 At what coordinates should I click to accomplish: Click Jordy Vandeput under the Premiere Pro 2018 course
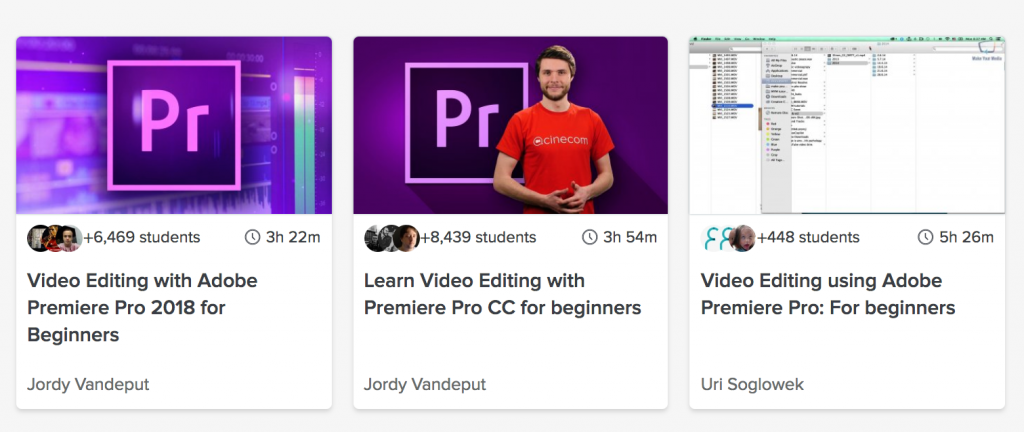(88, 384)
